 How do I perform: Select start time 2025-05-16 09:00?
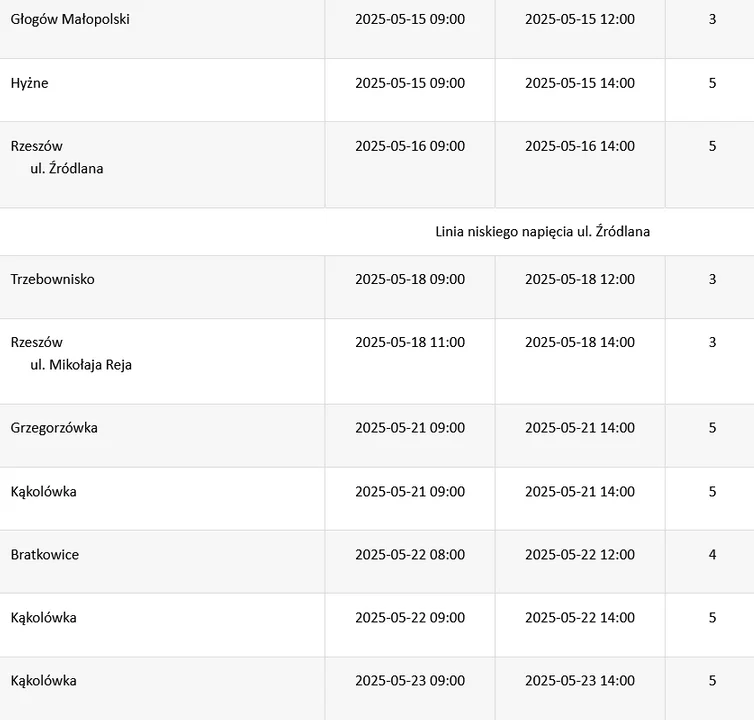[x=410, y=146]
